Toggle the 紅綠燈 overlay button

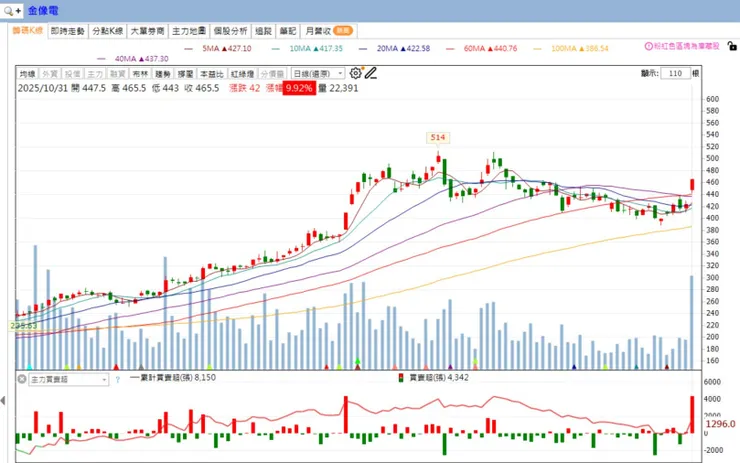point(243,74)
